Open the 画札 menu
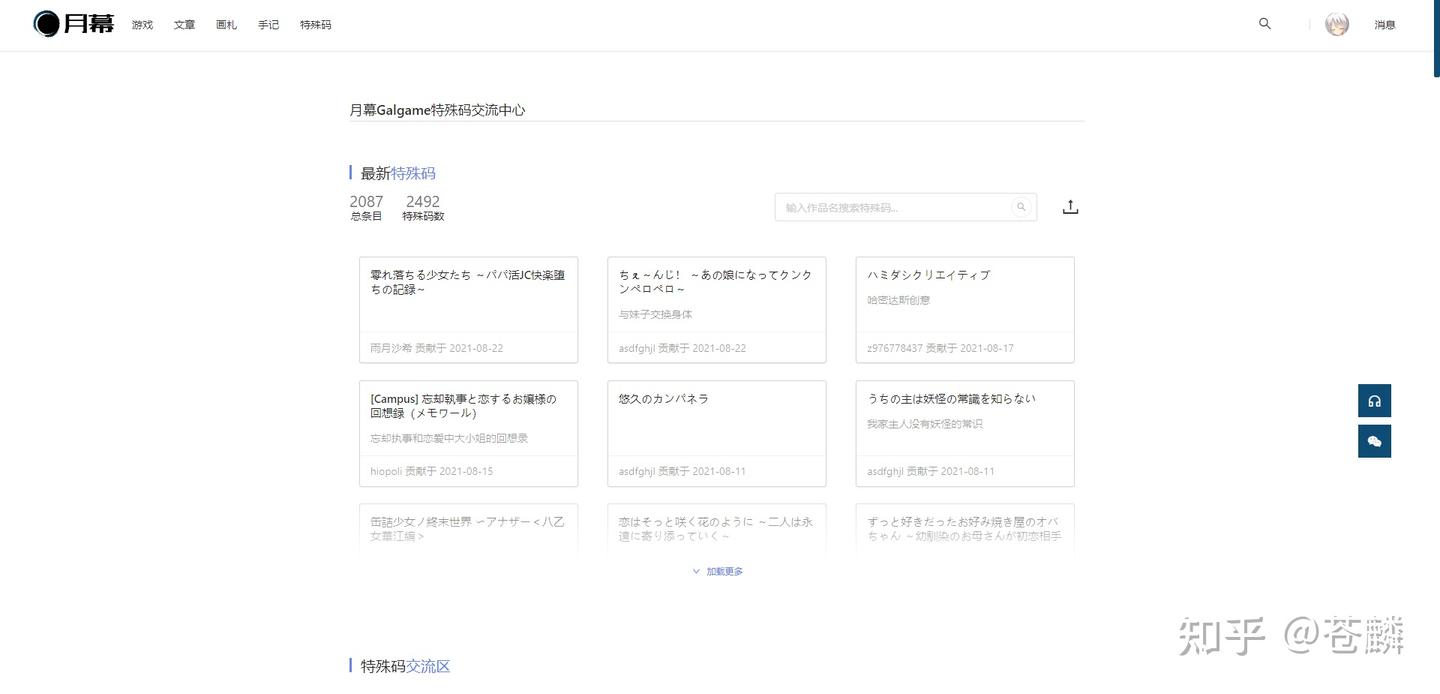The image size is (1440, 694). (x=226, y=25)
